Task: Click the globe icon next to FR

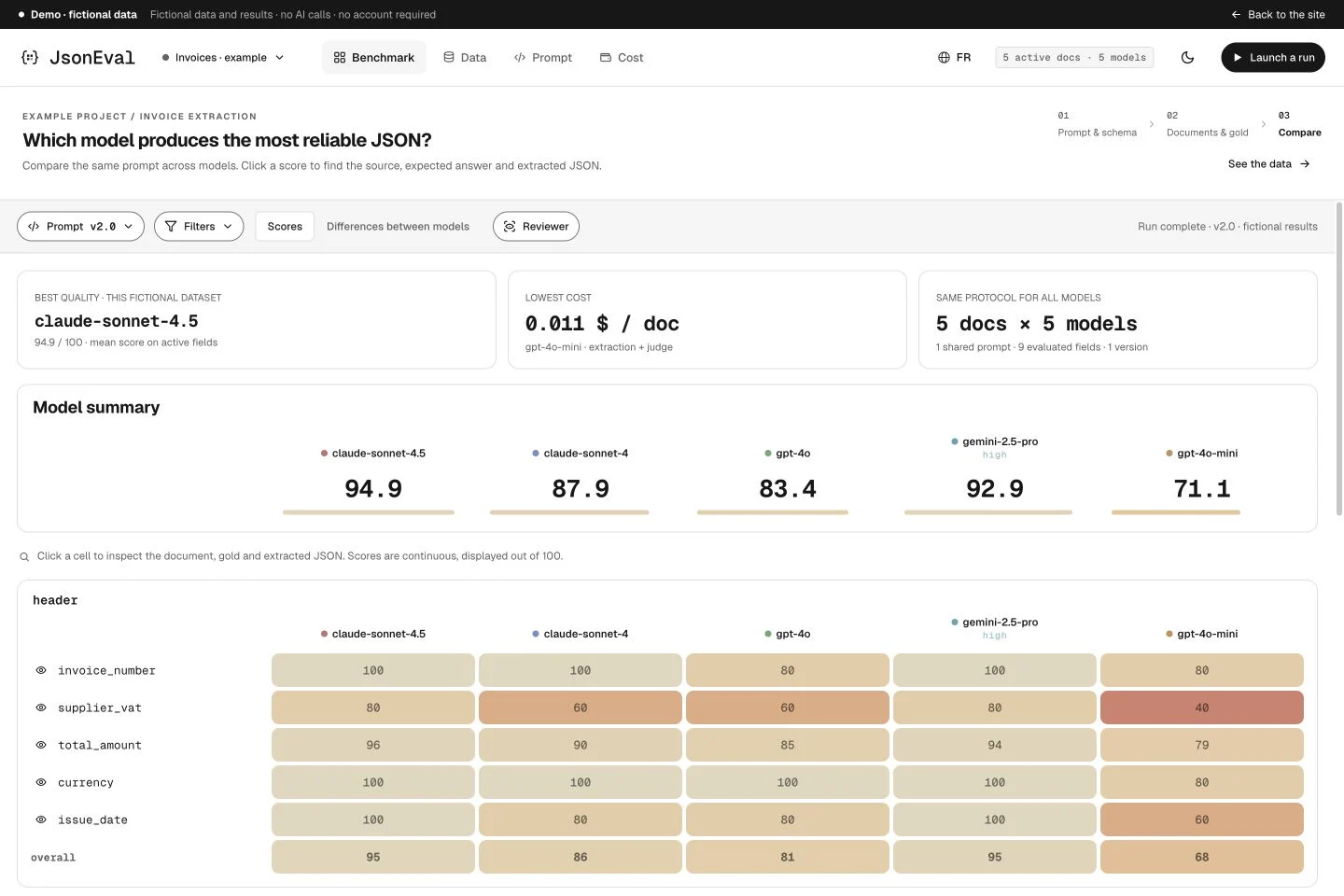Action: tap(944, 58)
